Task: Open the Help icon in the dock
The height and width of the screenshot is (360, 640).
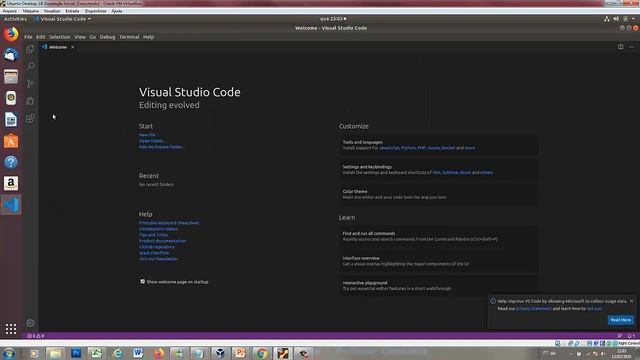Action: 11,162
